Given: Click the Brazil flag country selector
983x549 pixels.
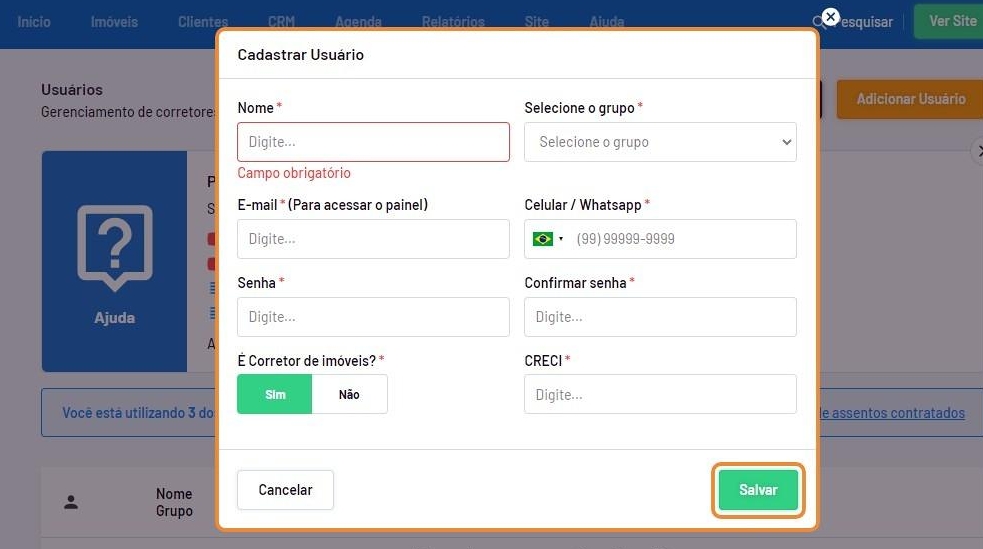Looking at the screenshot, I should click(543, 239).
